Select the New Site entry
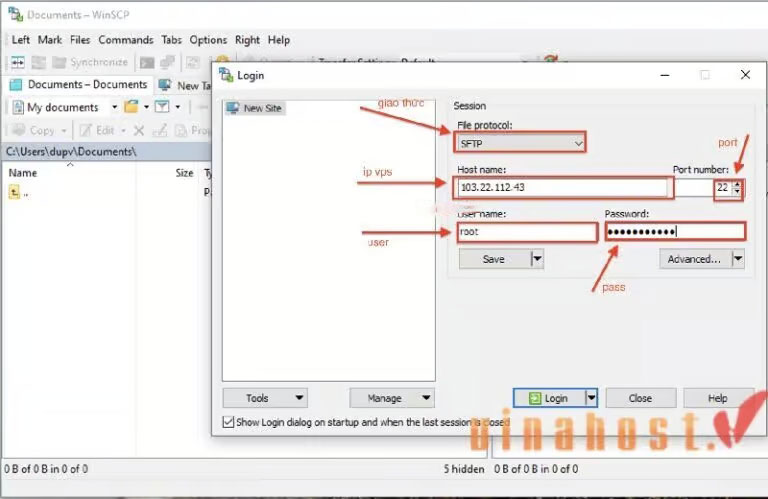768x499 pixels. [x=255, y=108]
